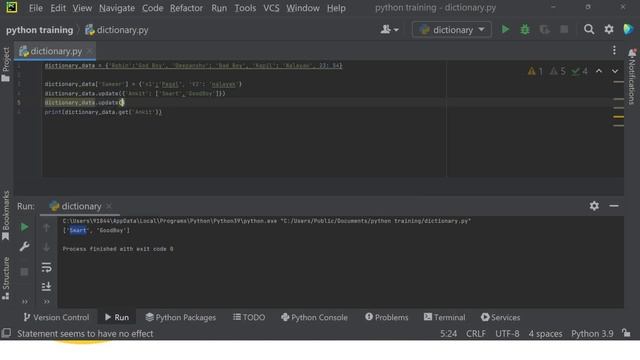The width and height of the screenshot is (640, 360).
Task: Rerun dictionary using green play in Run panel
Action: tap(24, 227)
